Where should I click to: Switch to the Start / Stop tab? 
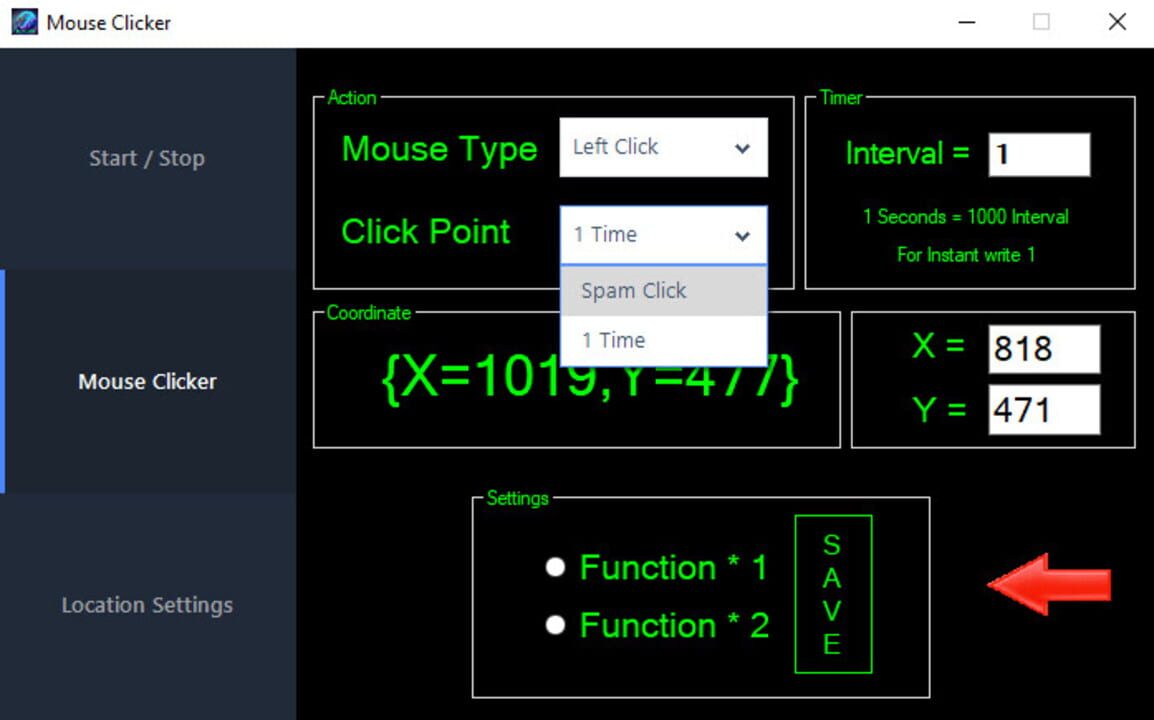(147, 157)
